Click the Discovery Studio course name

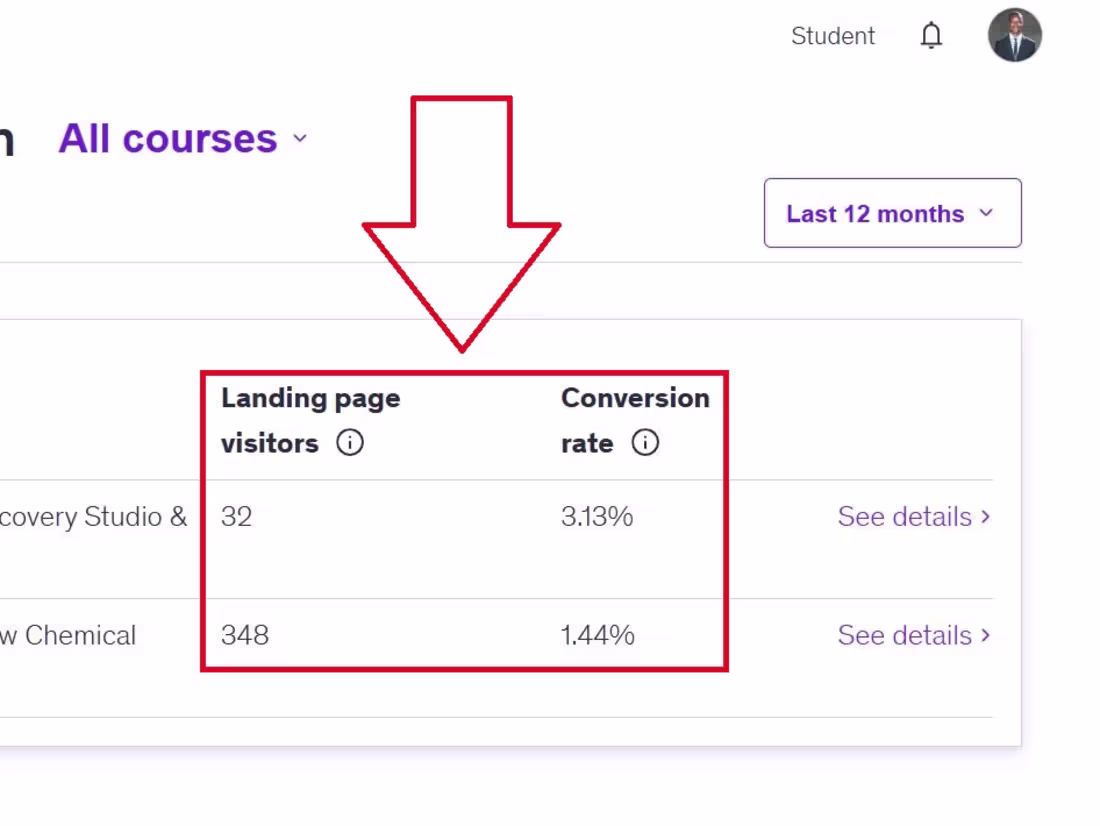pyautogui.click(x=95, y=517)
